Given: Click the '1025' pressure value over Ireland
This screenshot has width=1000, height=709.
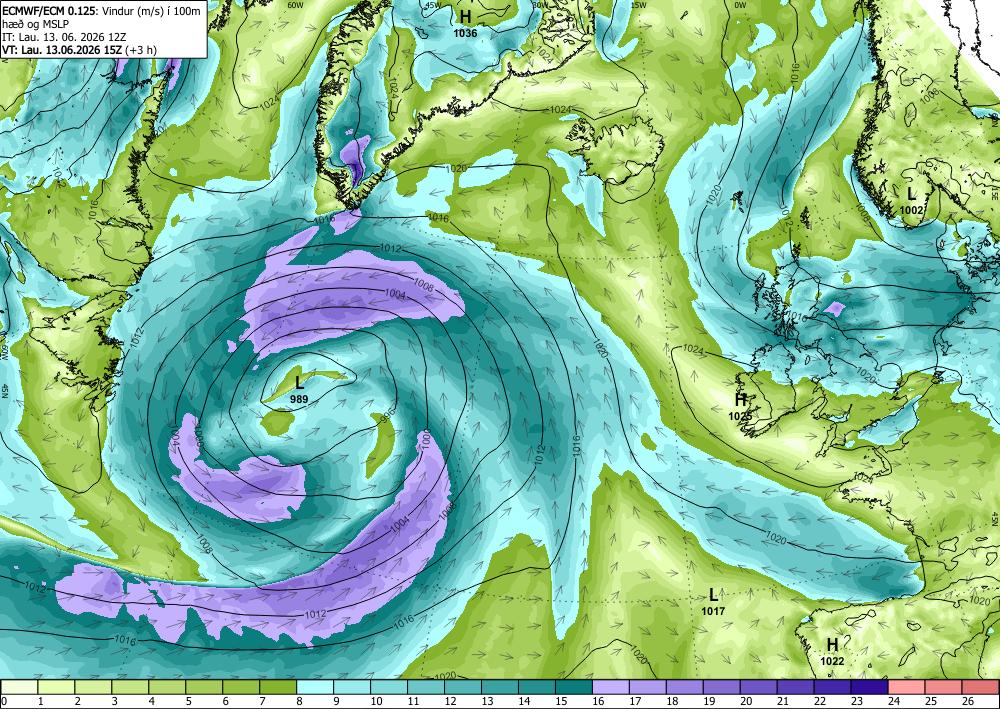Looking at the screenshot, I should 740,416.
